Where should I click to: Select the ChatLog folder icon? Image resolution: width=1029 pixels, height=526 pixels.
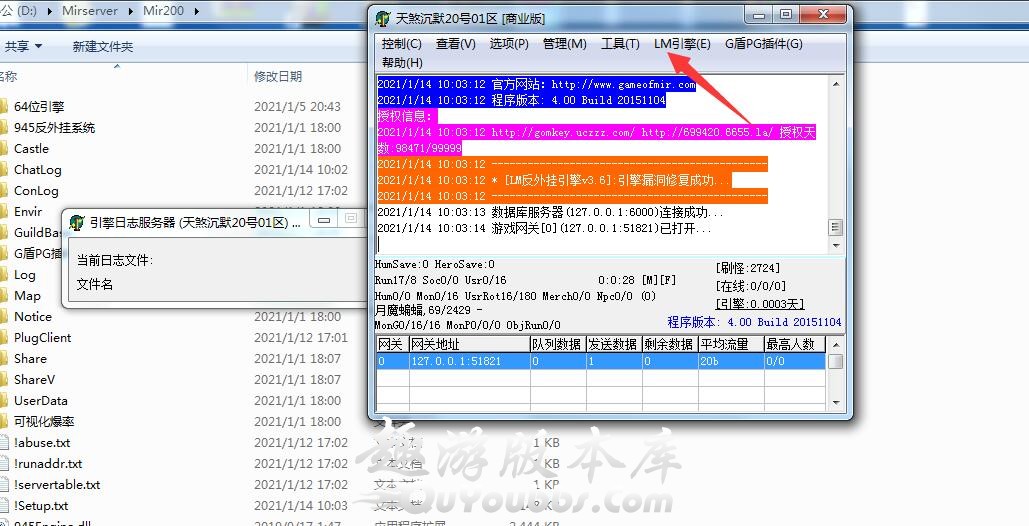click(3, 169)
